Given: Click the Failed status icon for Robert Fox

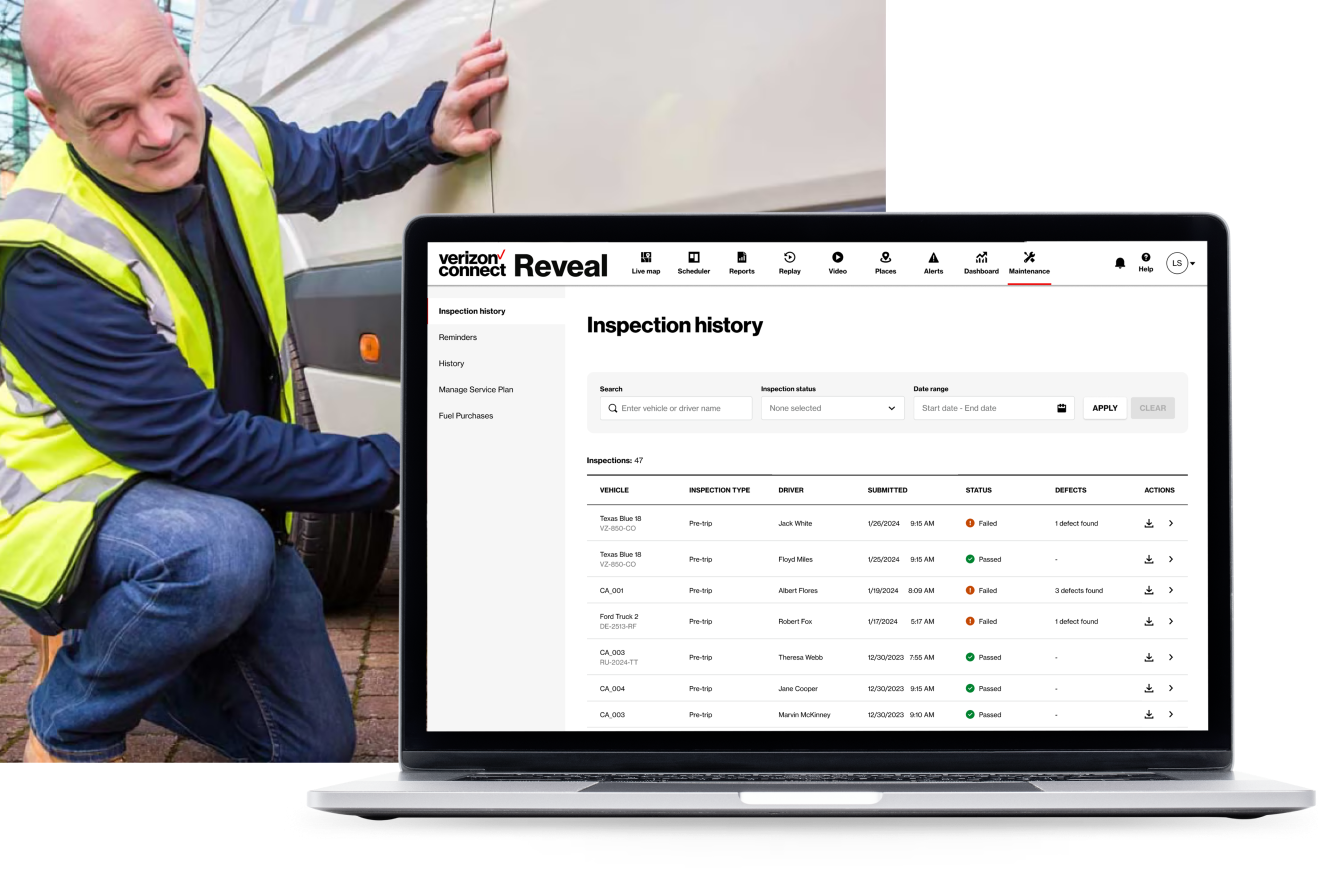Looking at the screenshot, I should tap(970, 621).
